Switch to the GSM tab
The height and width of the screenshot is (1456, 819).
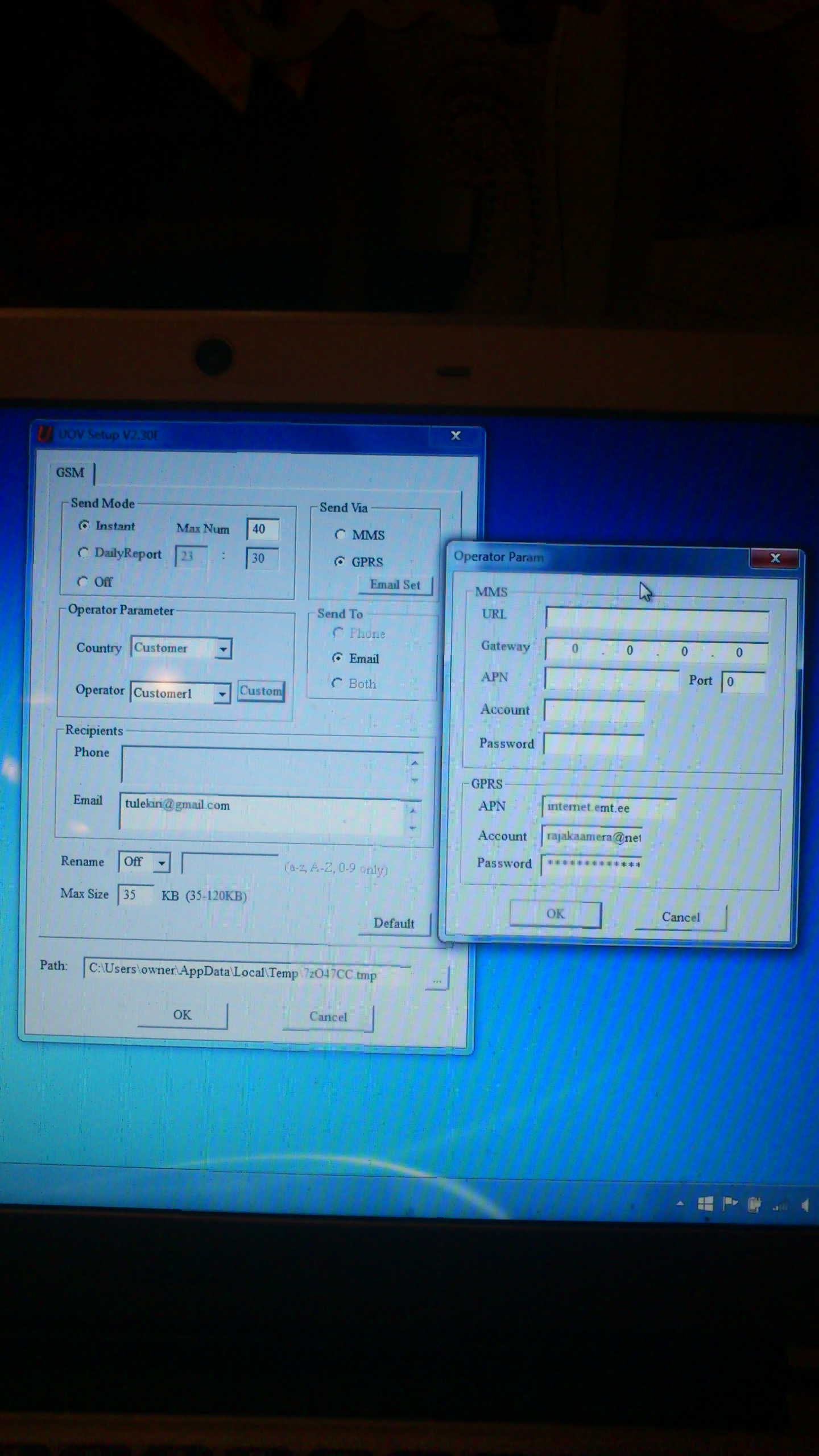click(70, 473)
